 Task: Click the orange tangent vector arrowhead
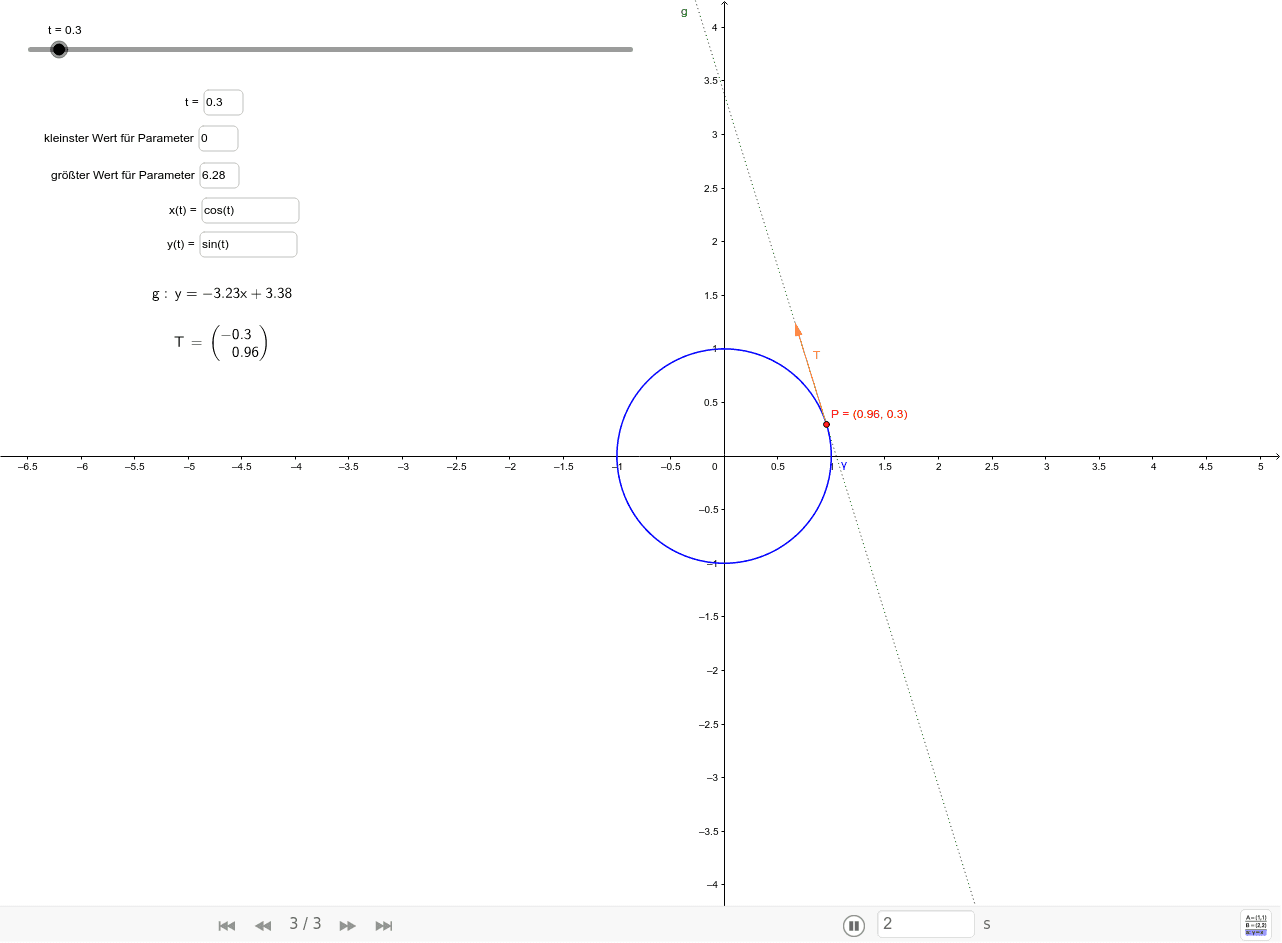(798, 329)
